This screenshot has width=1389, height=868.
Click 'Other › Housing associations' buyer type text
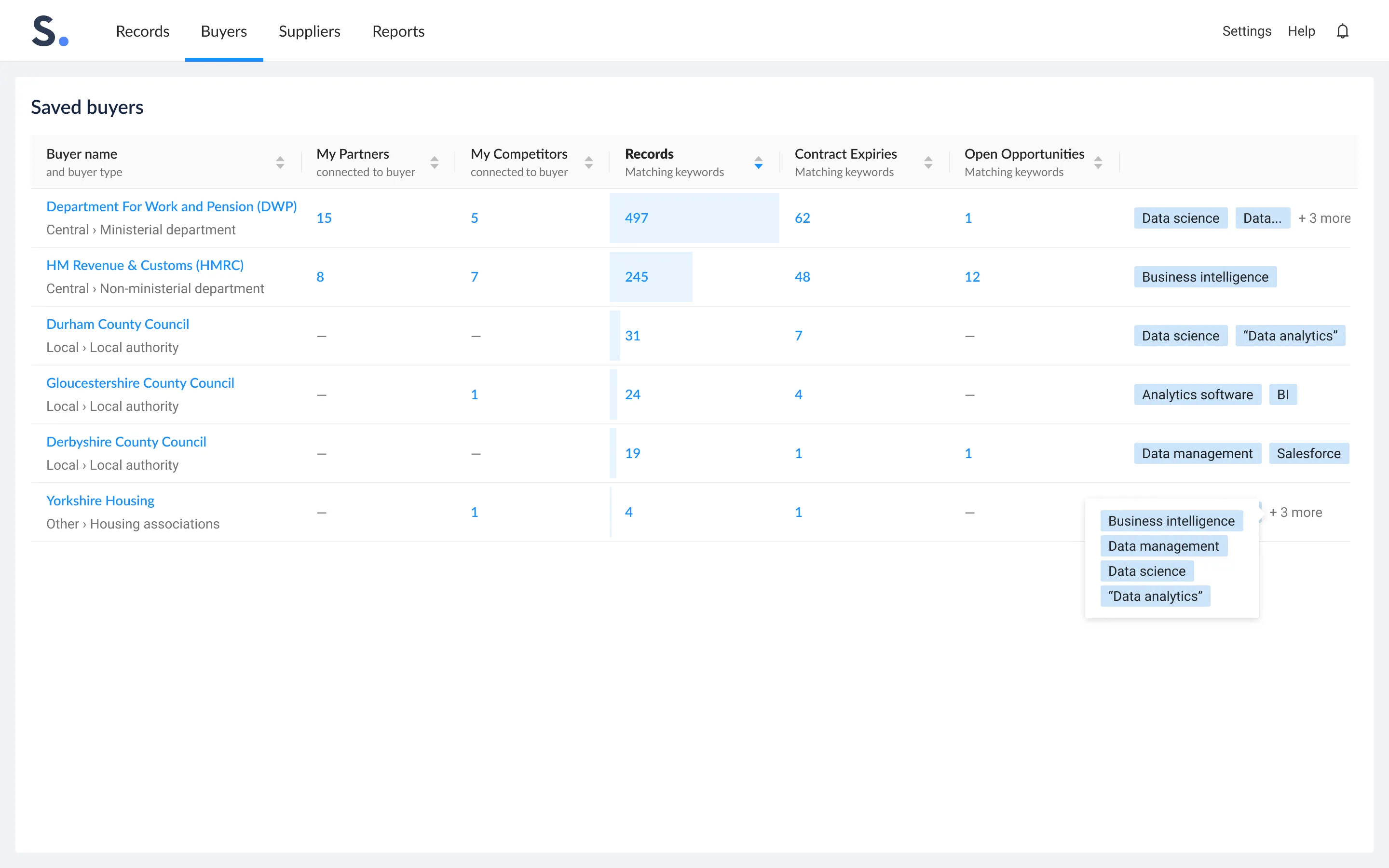coord(133,524)
